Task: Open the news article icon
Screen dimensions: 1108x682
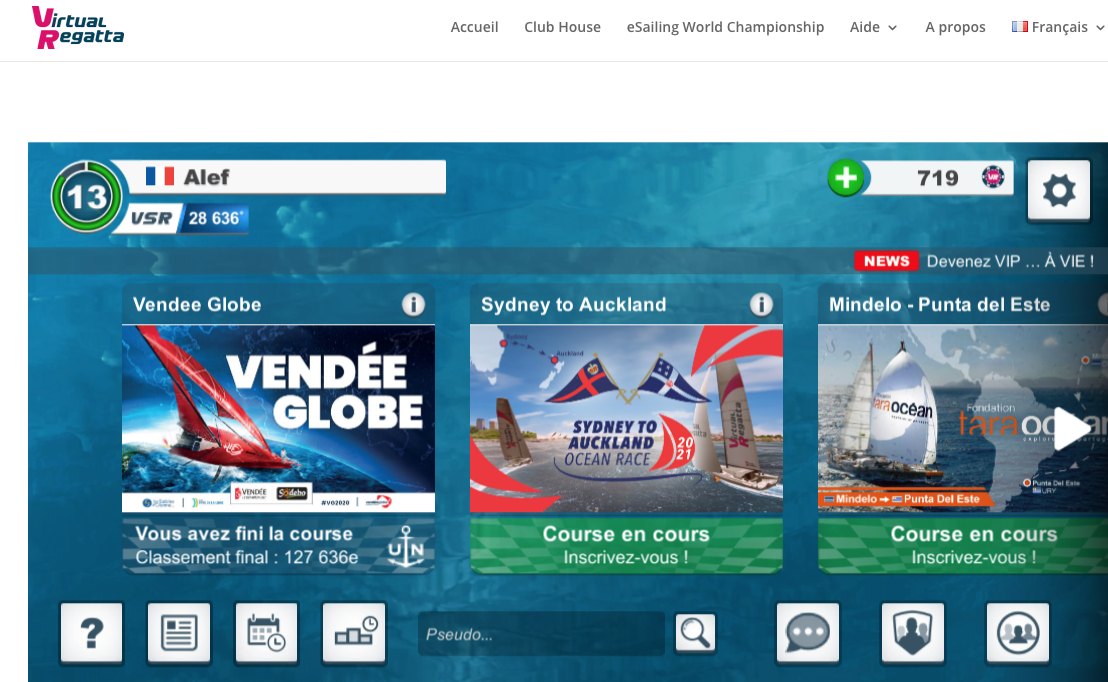Action: 179,633
